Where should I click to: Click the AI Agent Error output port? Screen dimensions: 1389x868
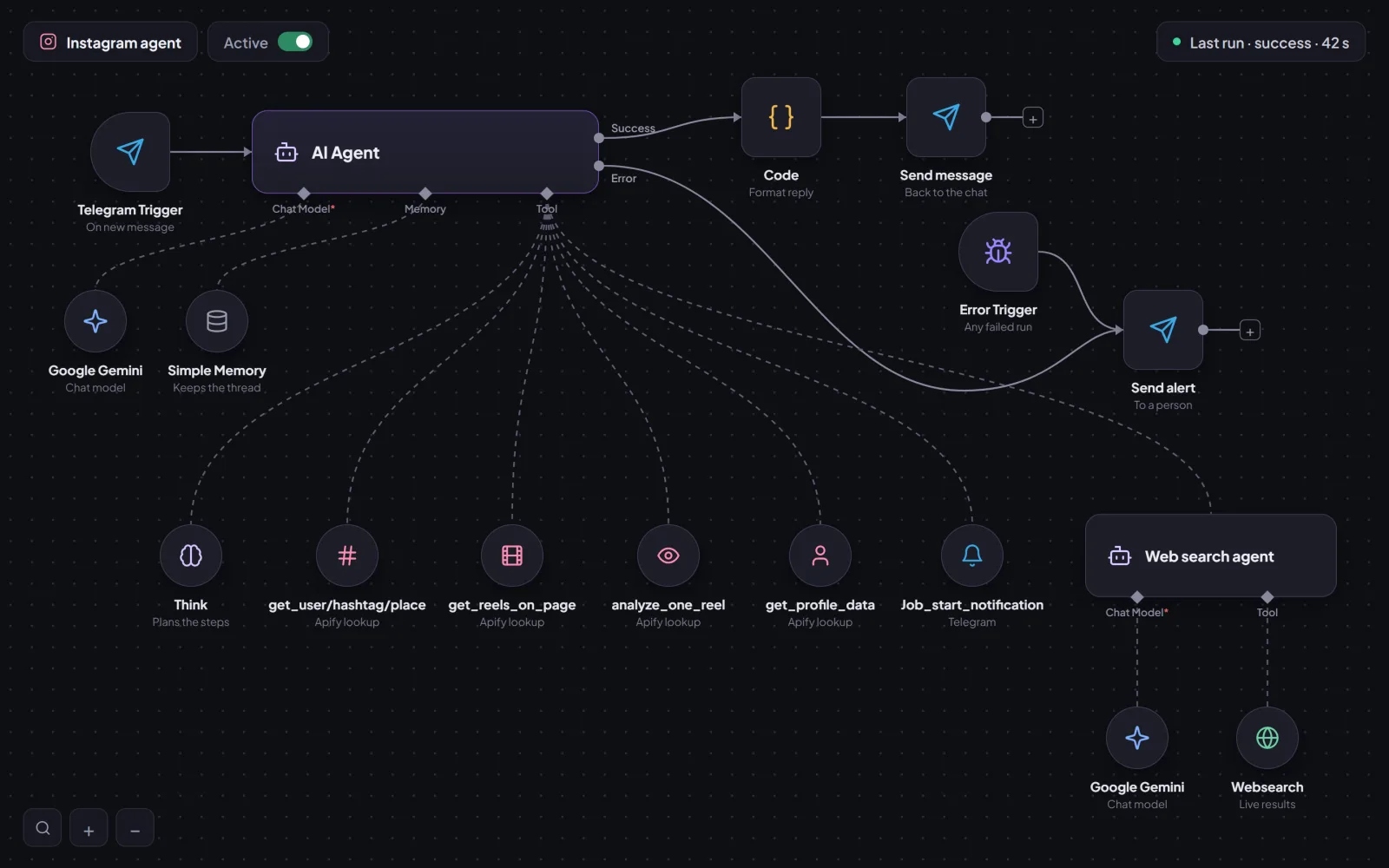[599, 166]
